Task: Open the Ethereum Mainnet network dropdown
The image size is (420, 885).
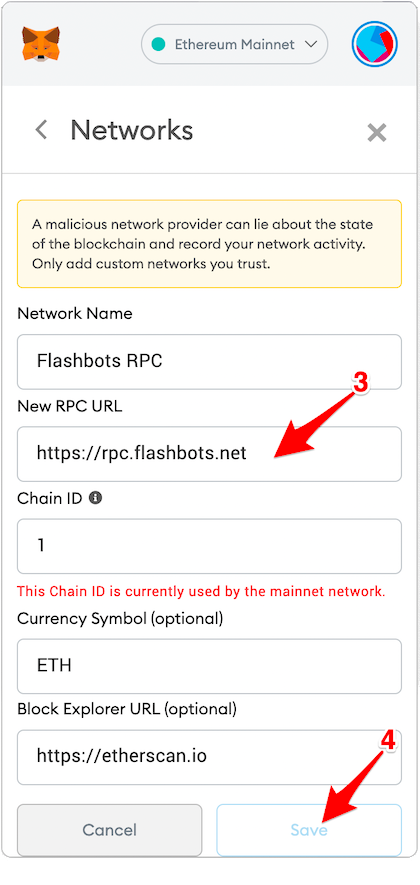Action: 234,44
